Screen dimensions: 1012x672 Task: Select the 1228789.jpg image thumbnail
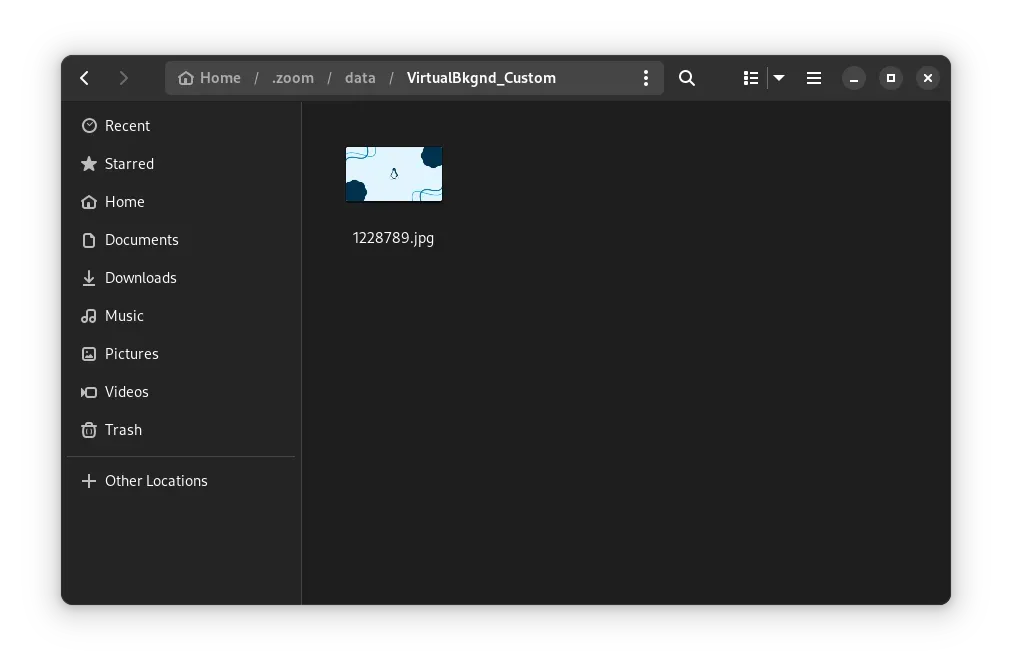point(393,173)
